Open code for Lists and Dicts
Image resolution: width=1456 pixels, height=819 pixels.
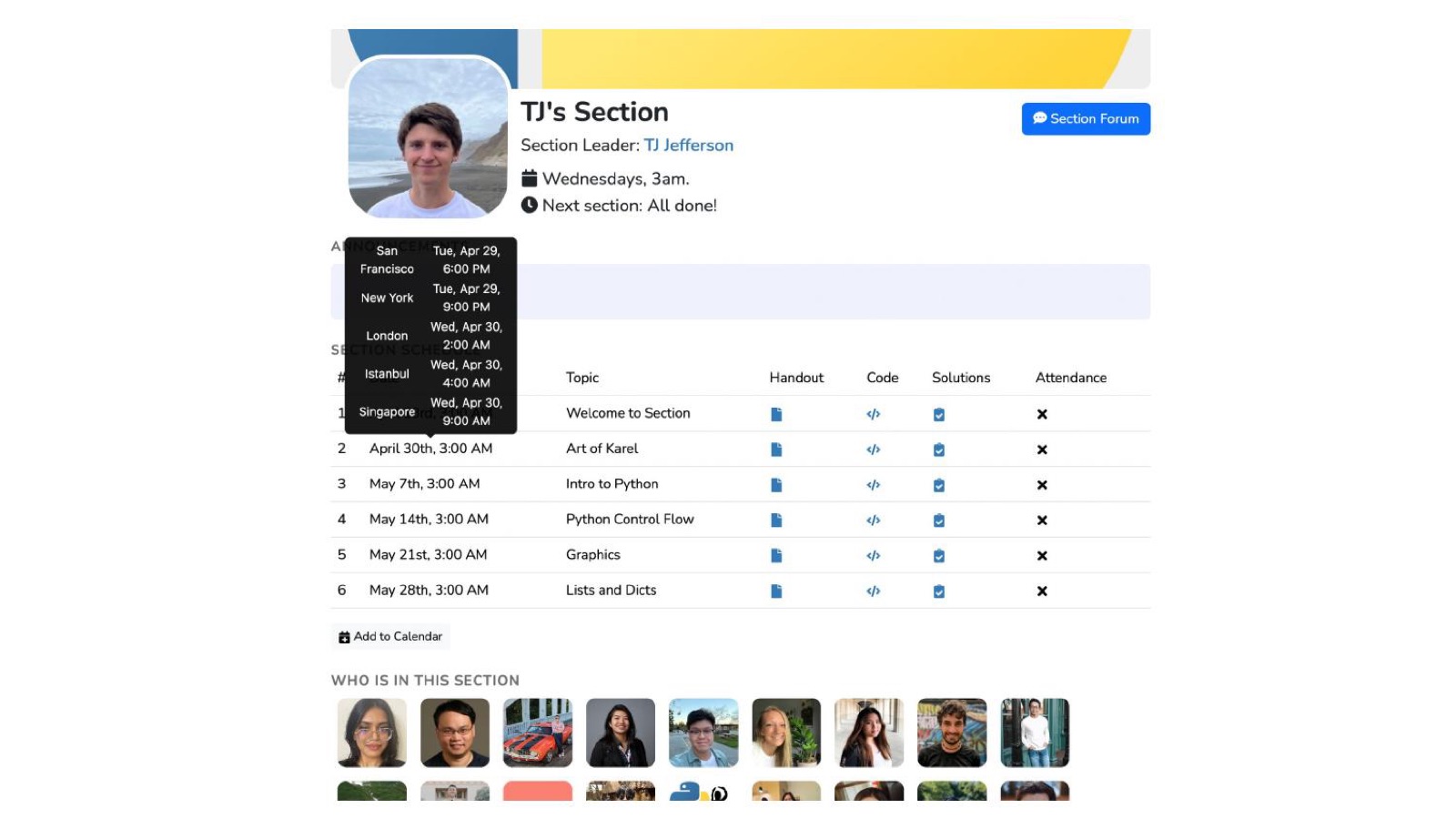pyautogui.click(x=874, y=591)
